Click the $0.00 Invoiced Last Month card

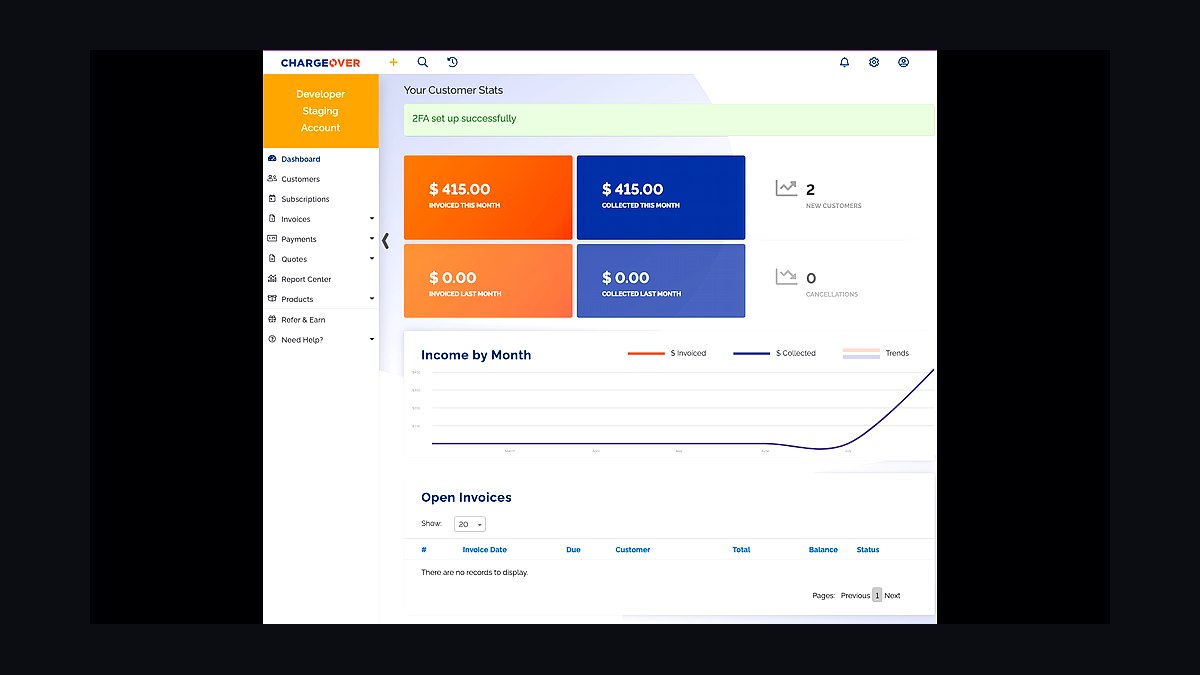[488, 281]
